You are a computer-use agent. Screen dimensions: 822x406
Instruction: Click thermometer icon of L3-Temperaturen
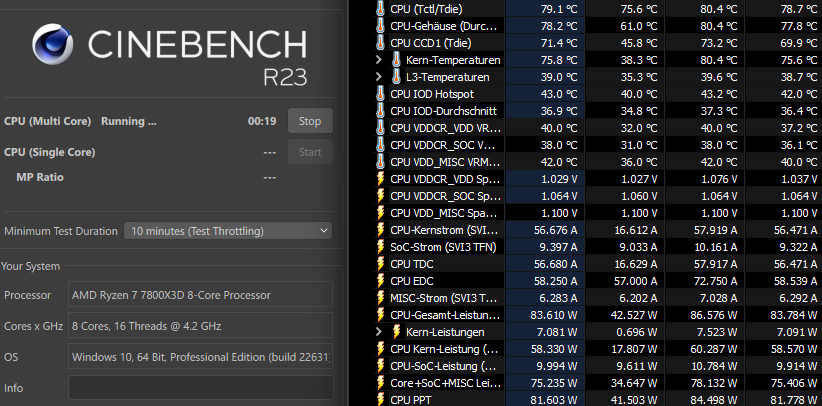[396, 77]
